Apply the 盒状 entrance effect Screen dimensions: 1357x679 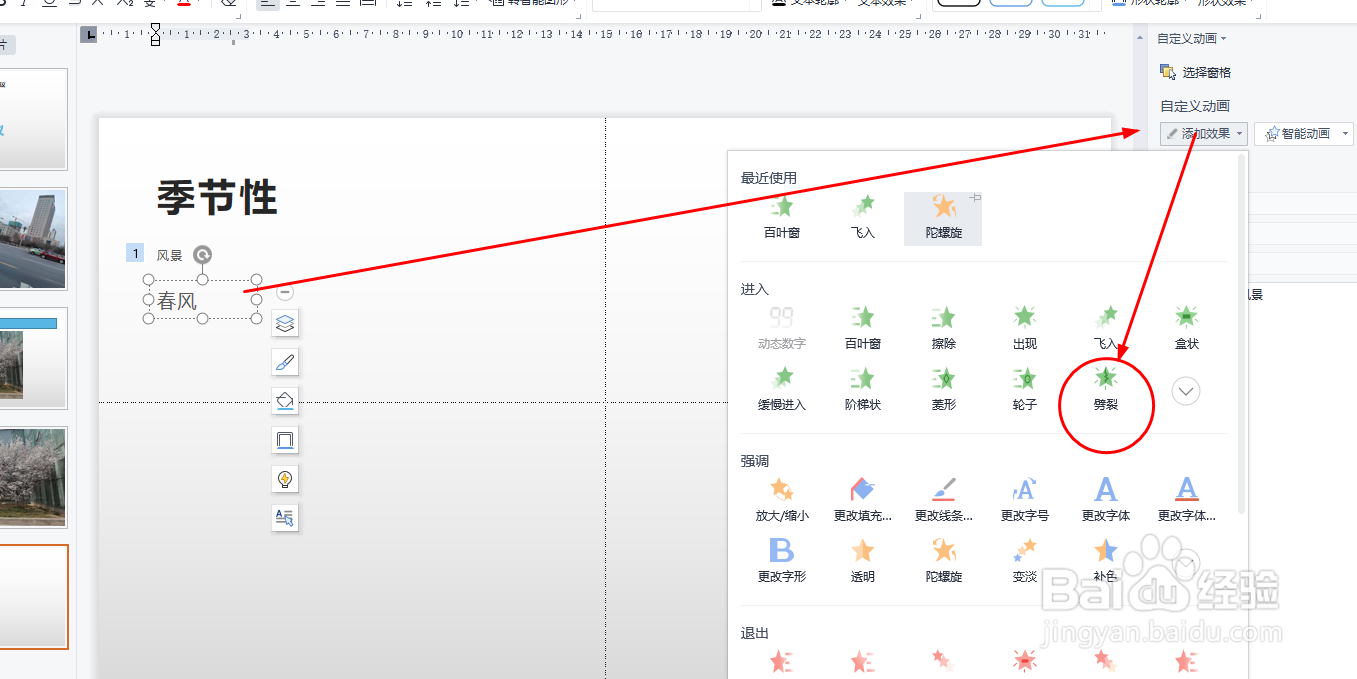point(1186,329)
